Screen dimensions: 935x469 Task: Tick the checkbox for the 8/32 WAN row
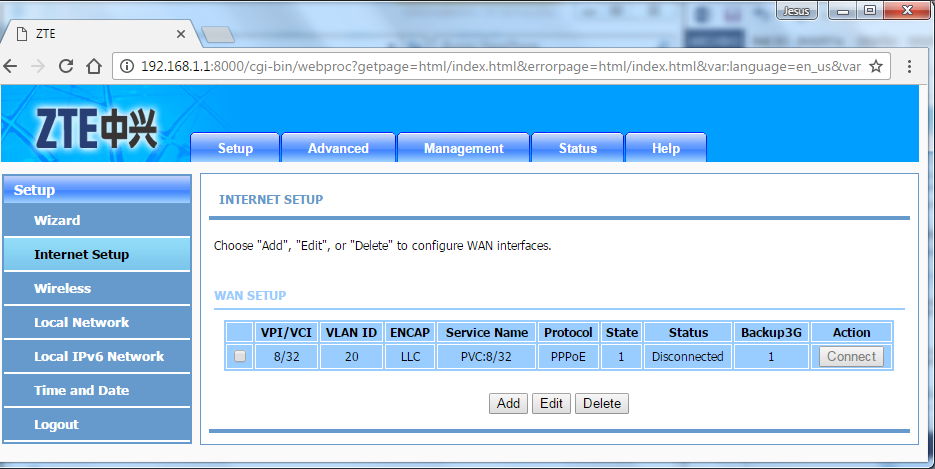(x=240, y=356)
